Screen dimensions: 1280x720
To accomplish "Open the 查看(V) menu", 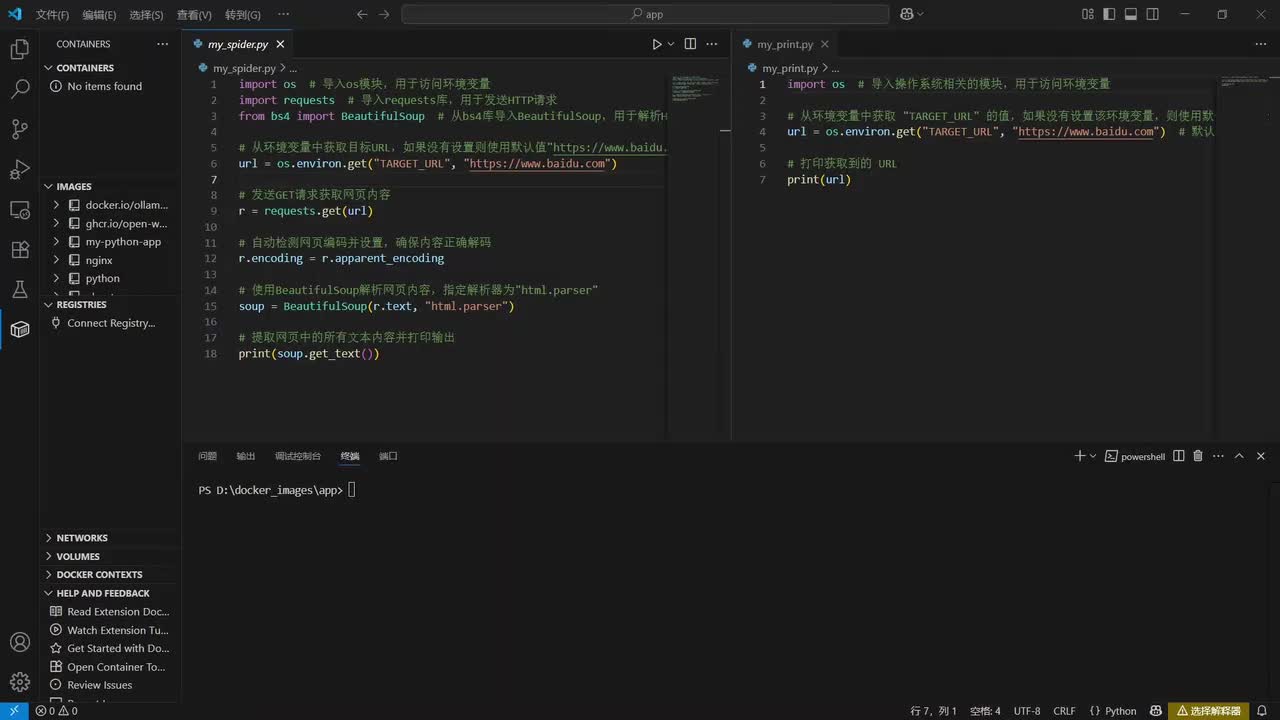I will point(194,15).
